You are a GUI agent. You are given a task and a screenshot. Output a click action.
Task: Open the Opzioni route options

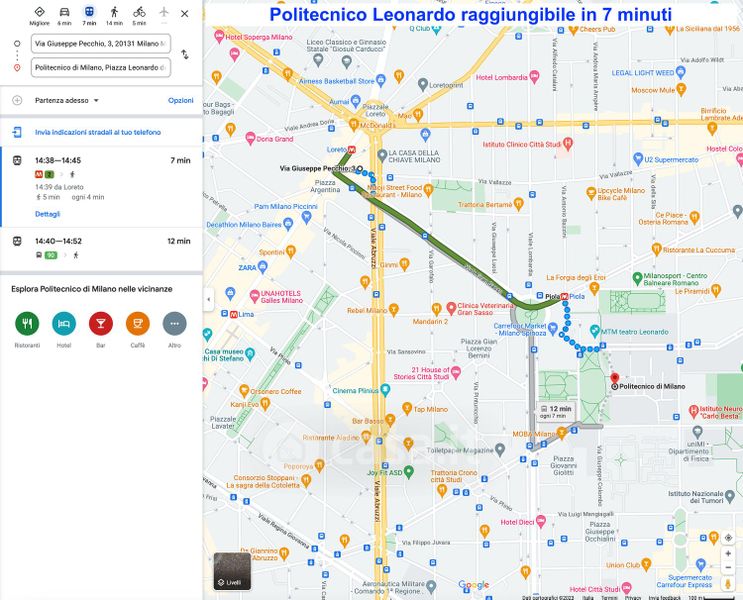tap(180, 100)
